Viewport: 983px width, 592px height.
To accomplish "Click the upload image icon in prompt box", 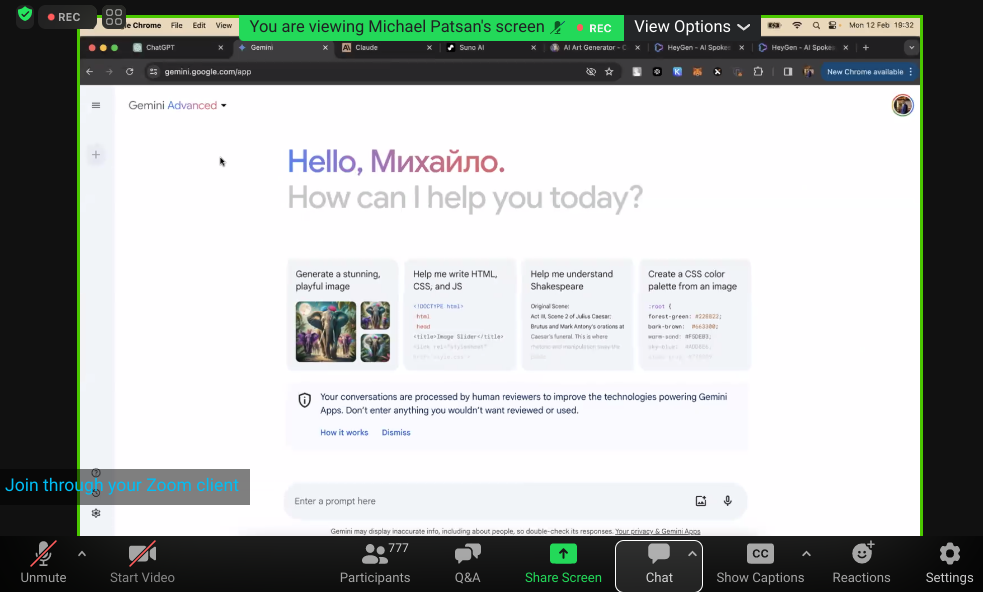I will click(701, 501).
